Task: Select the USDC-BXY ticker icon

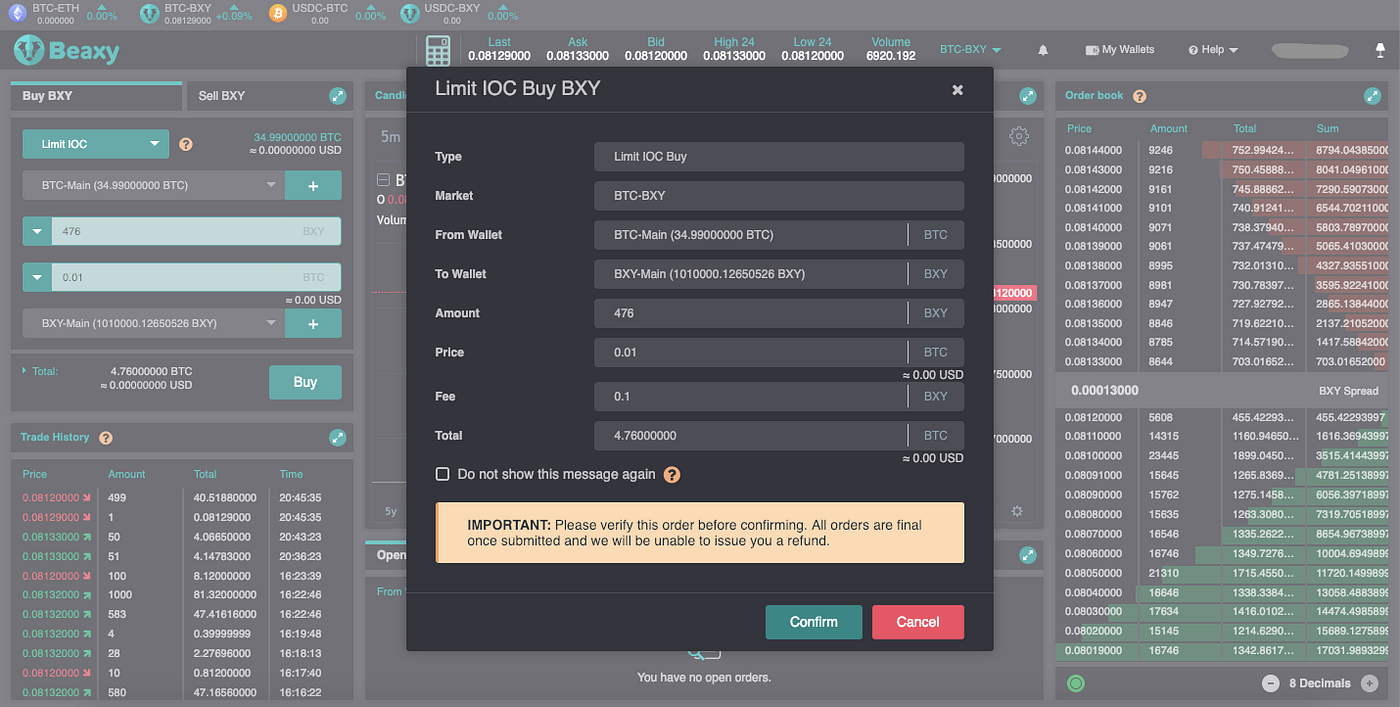Action: click(x=409, y=13)
